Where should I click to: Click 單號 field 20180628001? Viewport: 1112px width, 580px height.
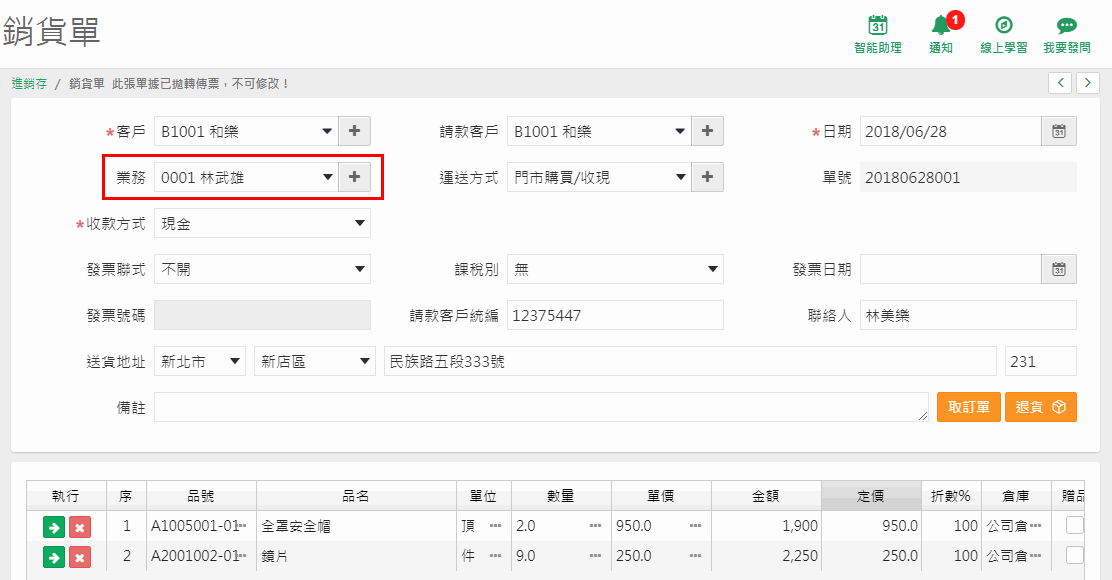click(x=968, y=177)
